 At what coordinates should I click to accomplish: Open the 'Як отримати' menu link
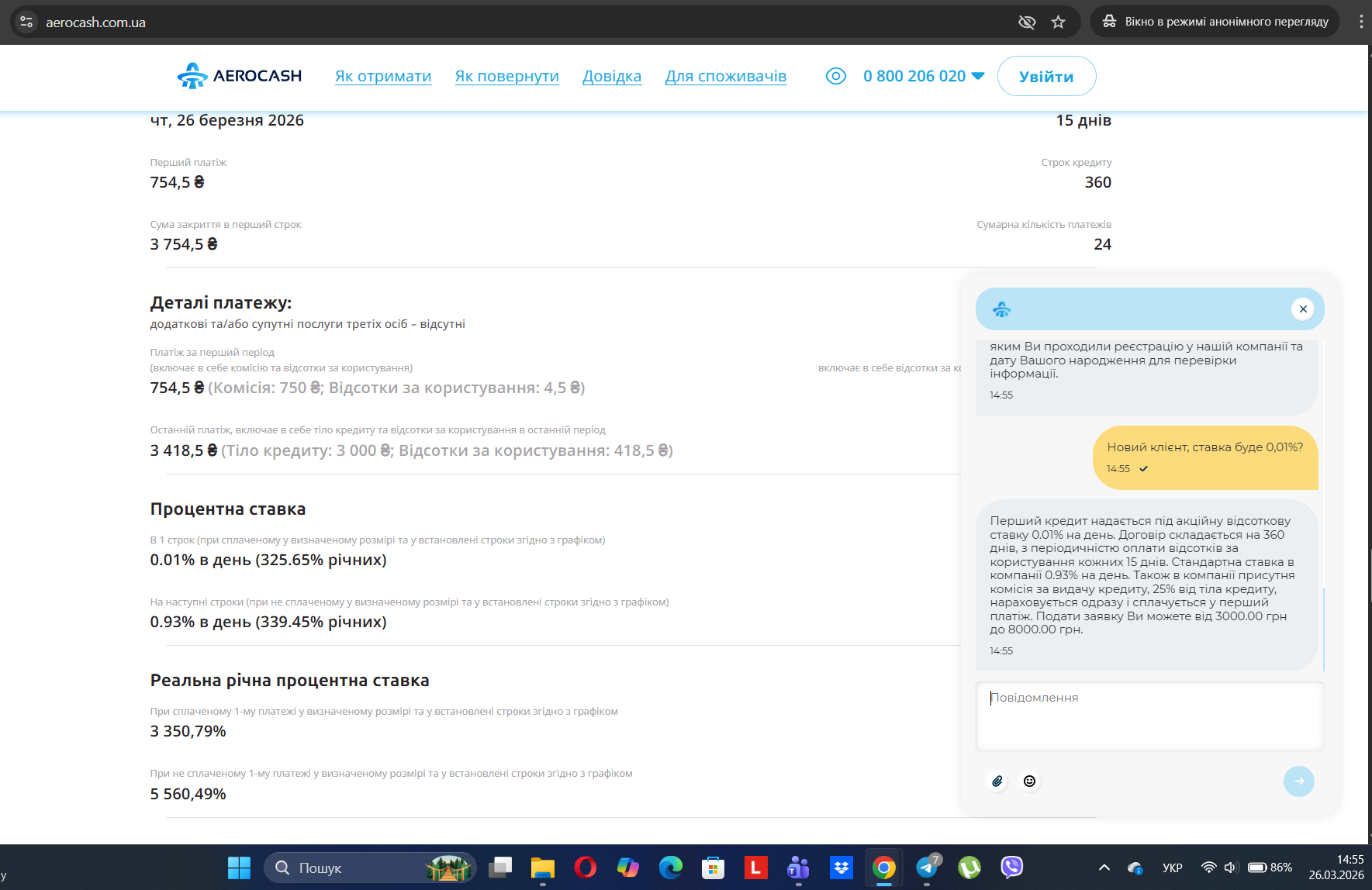tap(383, 76)
